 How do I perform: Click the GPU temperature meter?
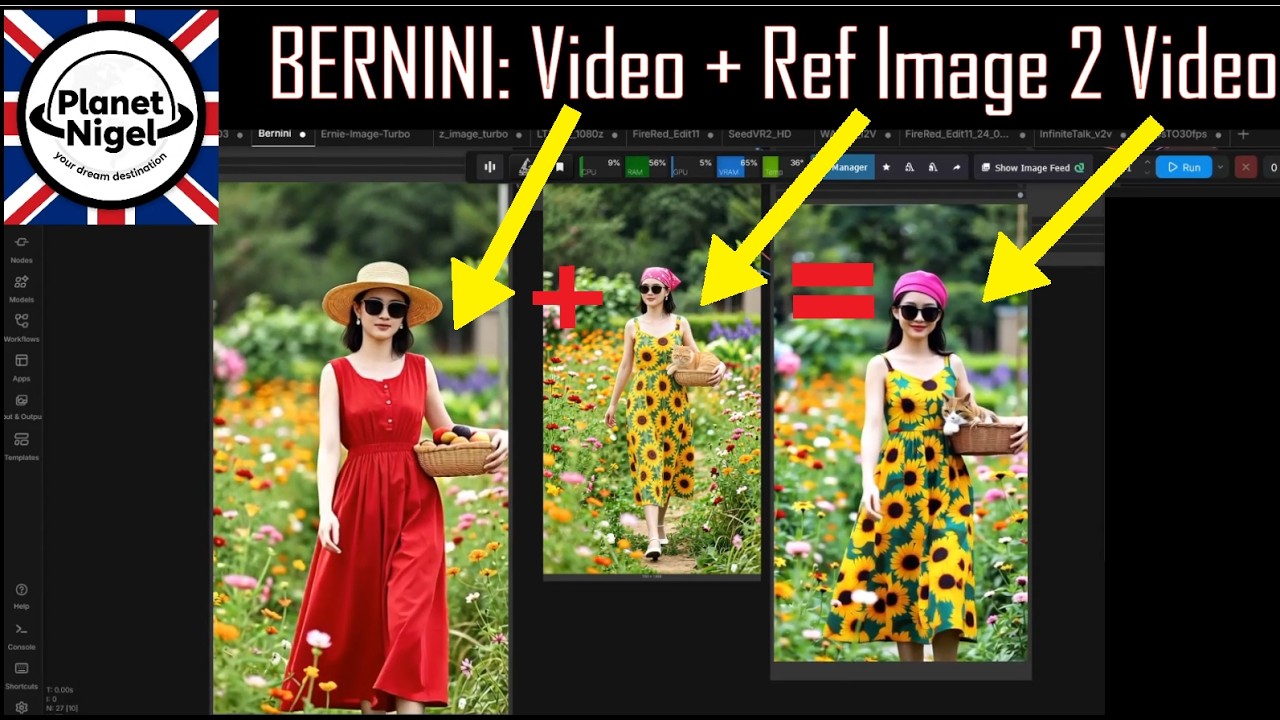[x=783, y=167]
